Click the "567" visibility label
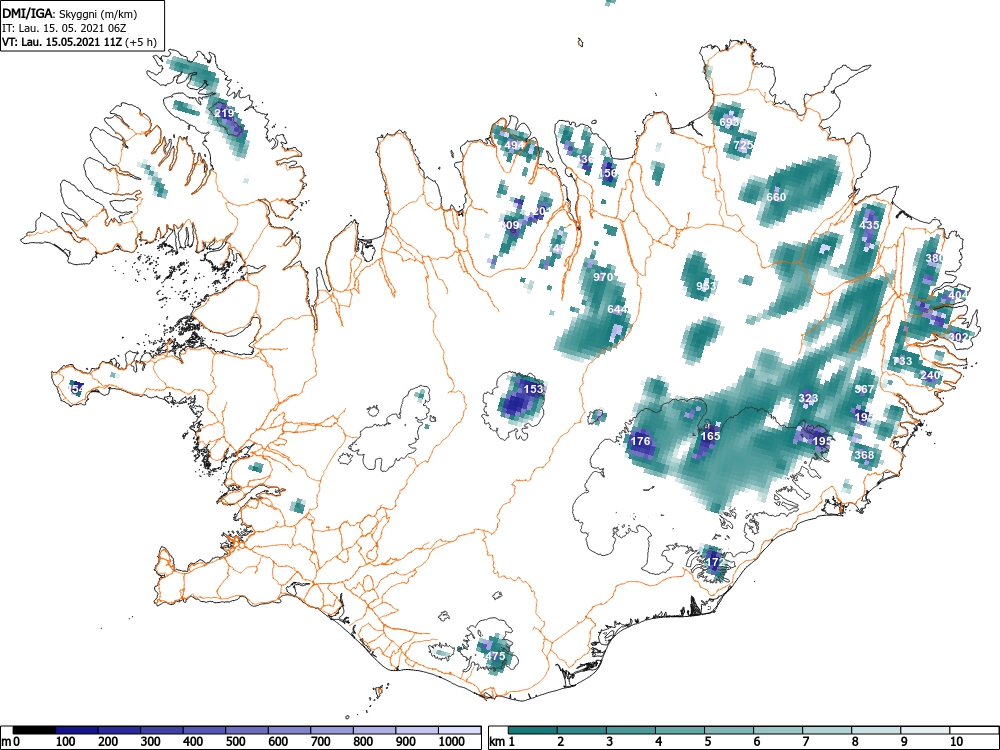 [x=864, y=389]
